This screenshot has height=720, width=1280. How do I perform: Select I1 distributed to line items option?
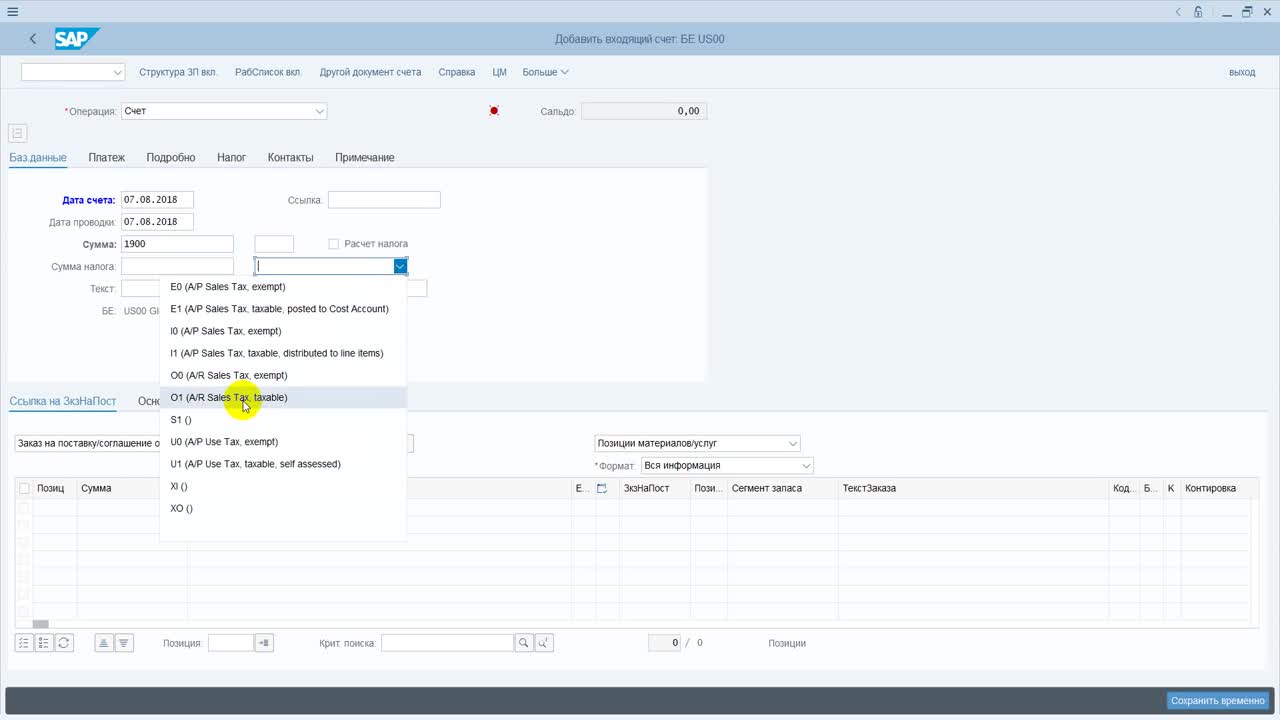coord(283,353)
